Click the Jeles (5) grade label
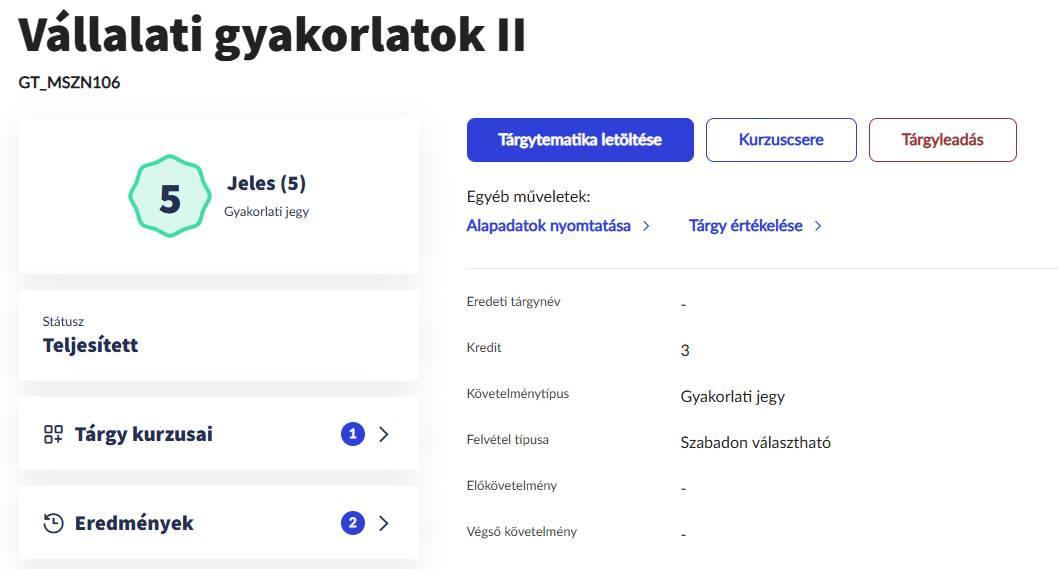 tap(266, 184)
